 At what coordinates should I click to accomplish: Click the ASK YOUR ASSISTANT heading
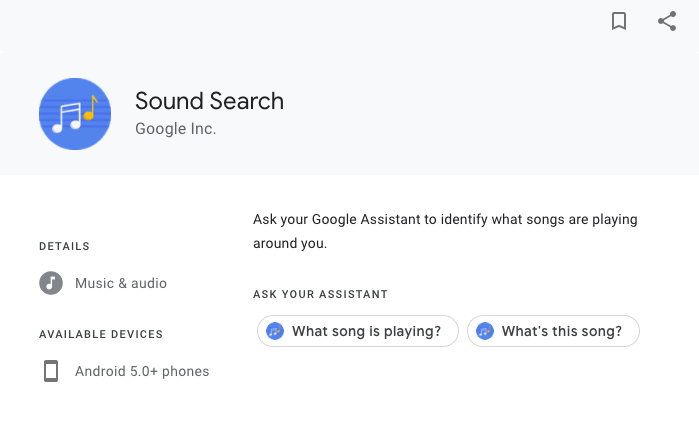tap(321, 294)
